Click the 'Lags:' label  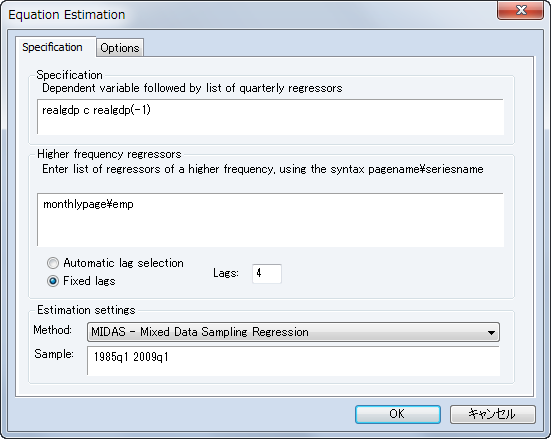[x=226, y=273]
